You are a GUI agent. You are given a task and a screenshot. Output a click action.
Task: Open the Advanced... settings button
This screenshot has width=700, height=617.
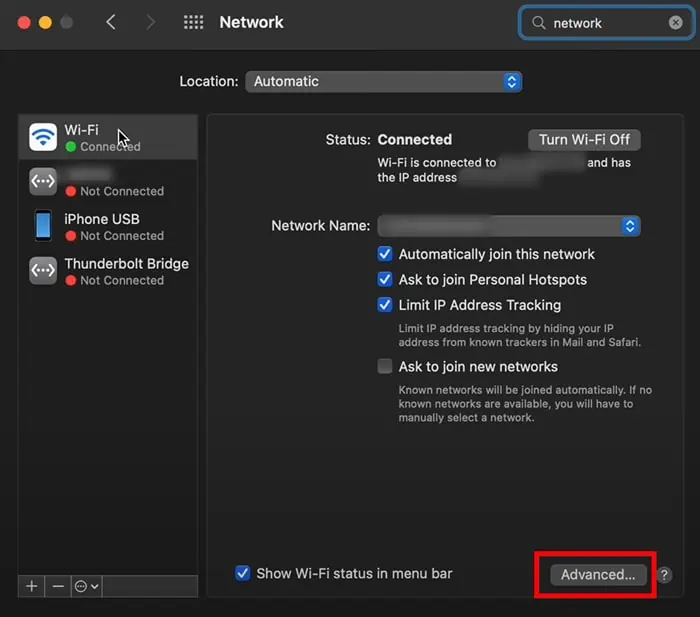click(x=597, y=574)
